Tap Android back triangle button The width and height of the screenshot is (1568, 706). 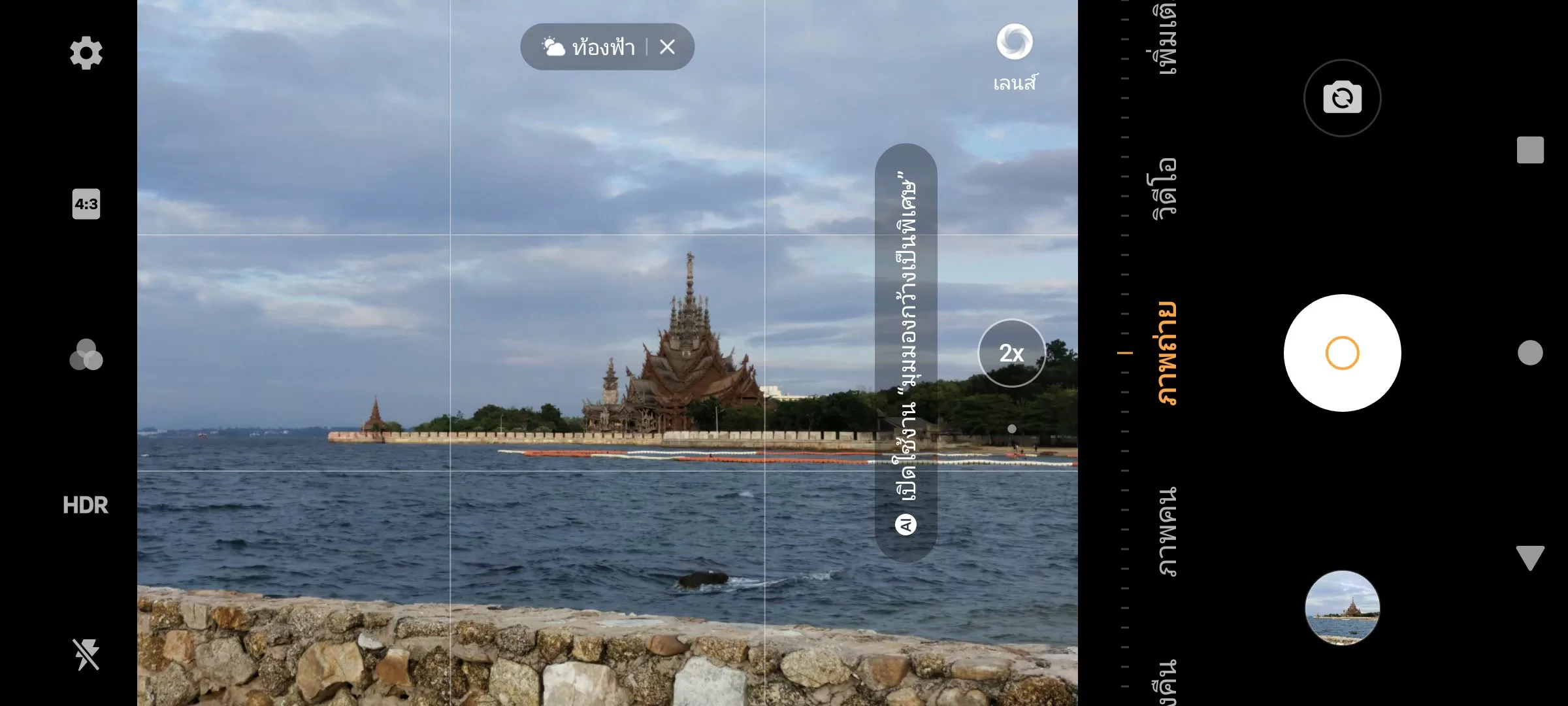point(1530,558)
